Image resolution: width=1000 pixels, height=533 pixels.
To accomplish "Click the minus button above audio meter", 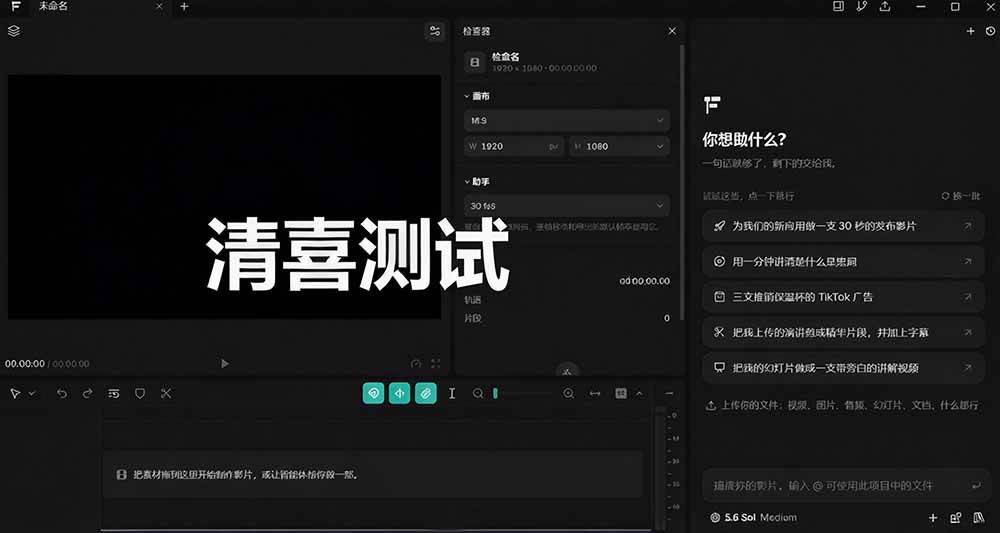I will pyautogui.click(x=669, y=393).
